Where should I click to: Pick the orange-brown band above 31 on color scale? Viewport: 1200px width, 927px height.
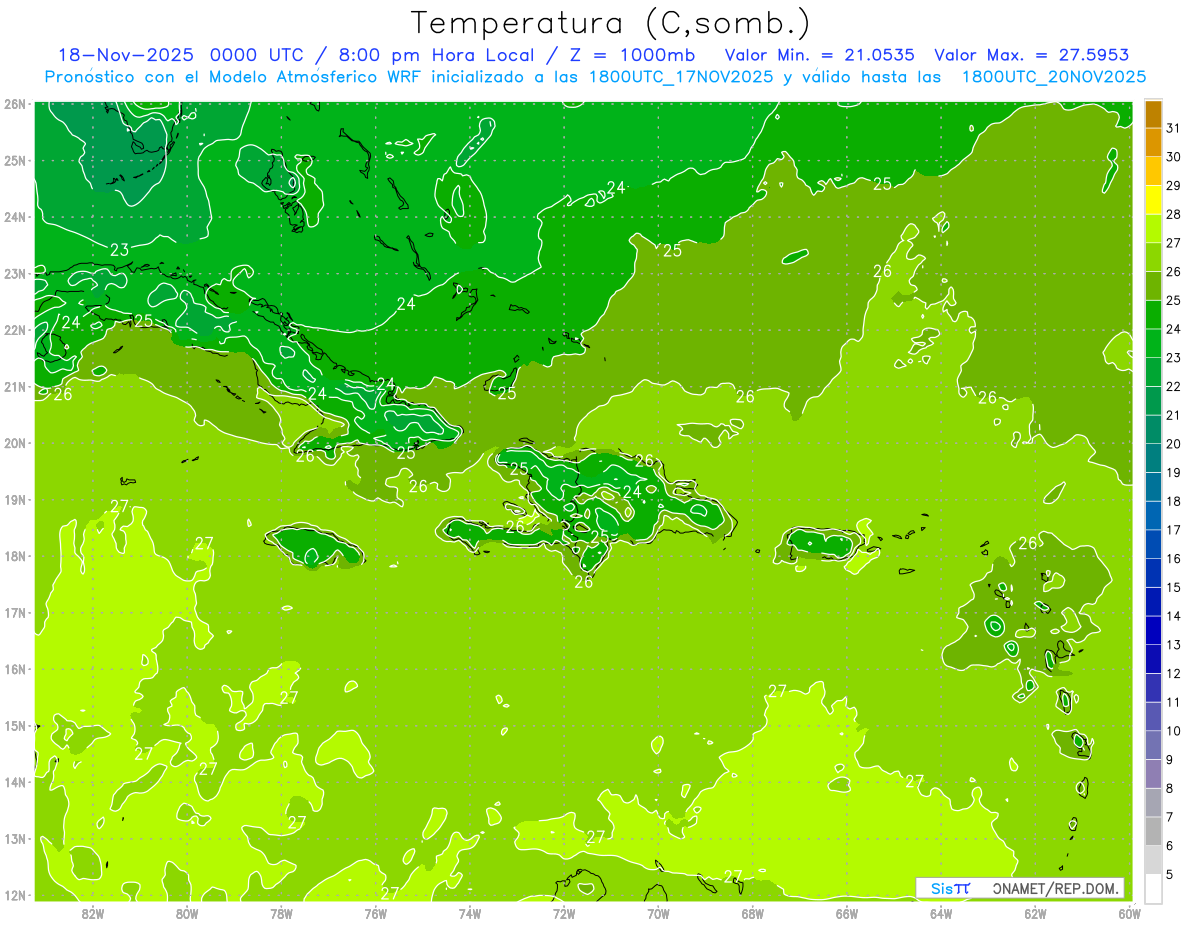(1153, 115)
